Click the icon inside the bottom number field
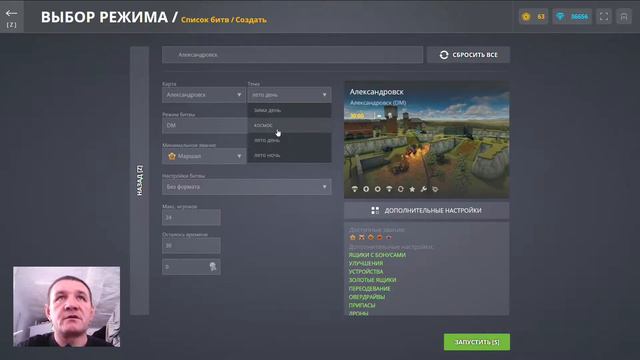The height and width of the screenshot is (360, 640). coord(213,267)
